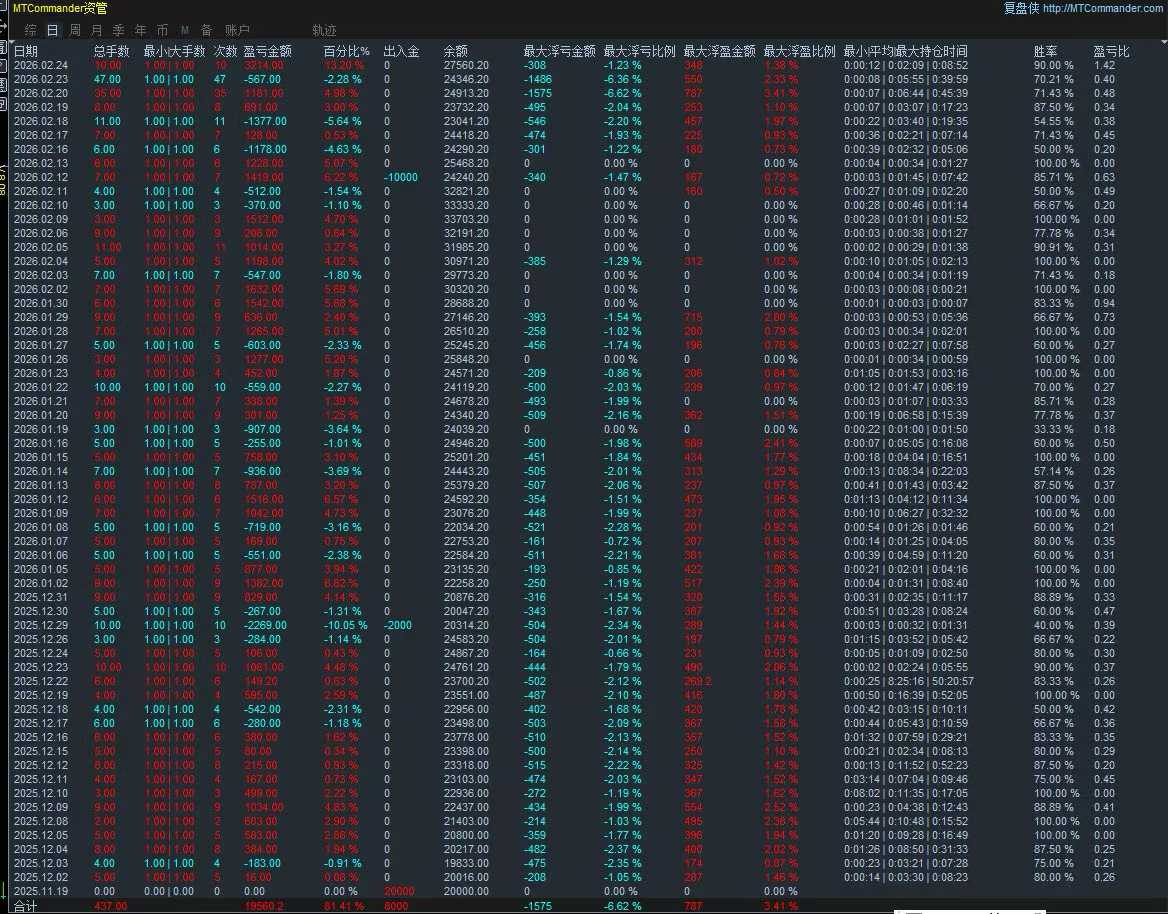Sort by the 总手数 column header
The width and height of the screenshot is (1168, 914).
click(x=112, y=51)
